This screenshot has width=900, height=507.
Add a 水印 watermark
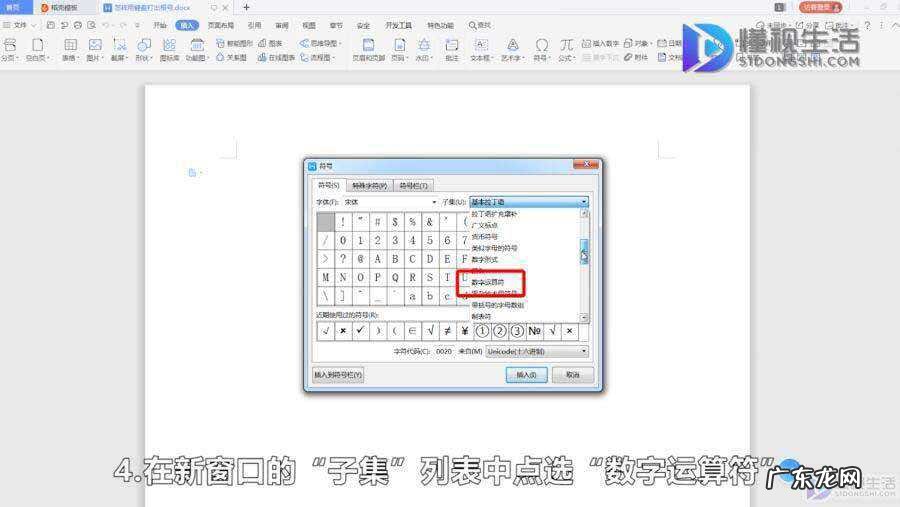(424, 49)
